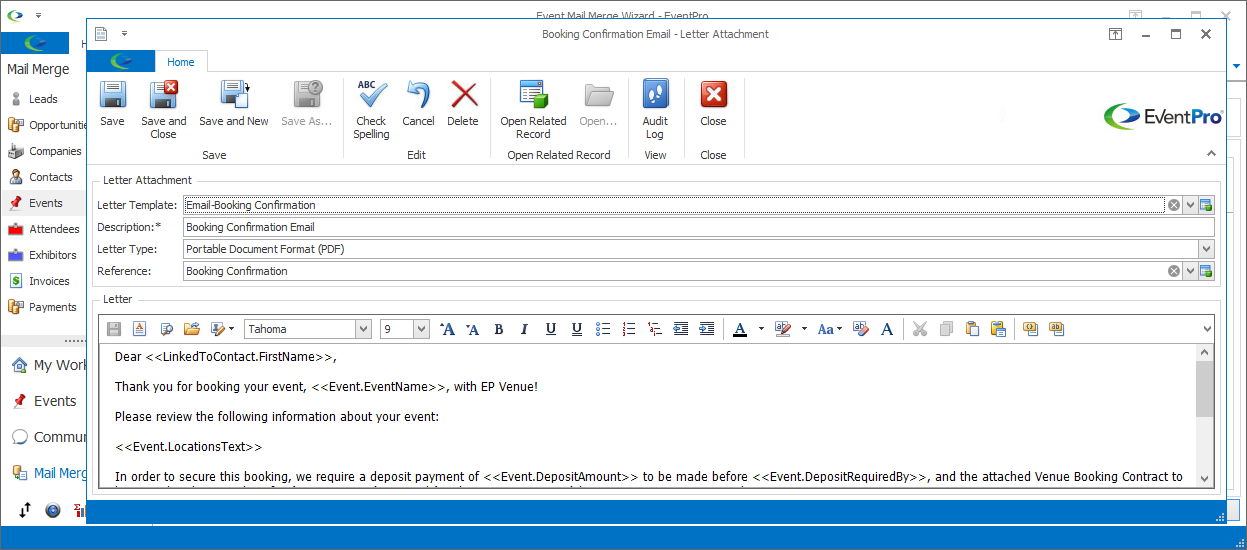
Task: Toggle the multilevel list button
Action: click(x=655, y=329)
